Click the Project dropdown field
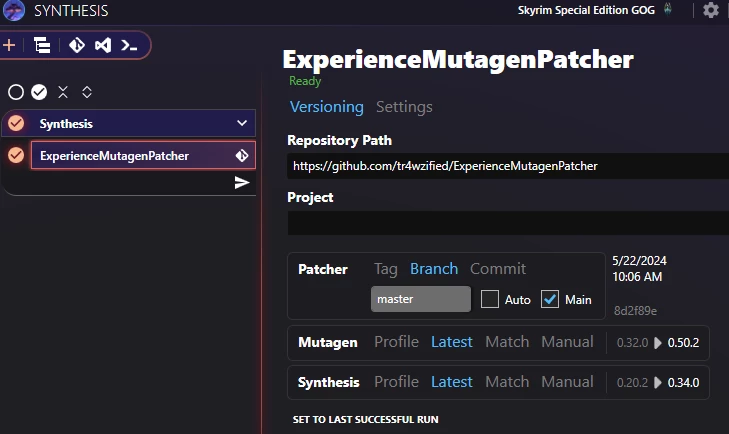 point(508,223)
